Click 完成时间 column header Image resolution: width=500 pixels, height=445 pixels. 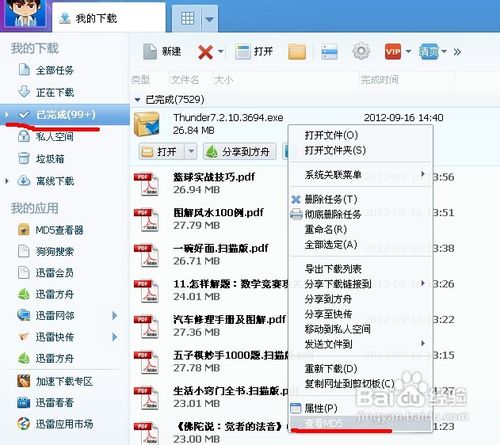pyautogui.click(x=379, y=80)
